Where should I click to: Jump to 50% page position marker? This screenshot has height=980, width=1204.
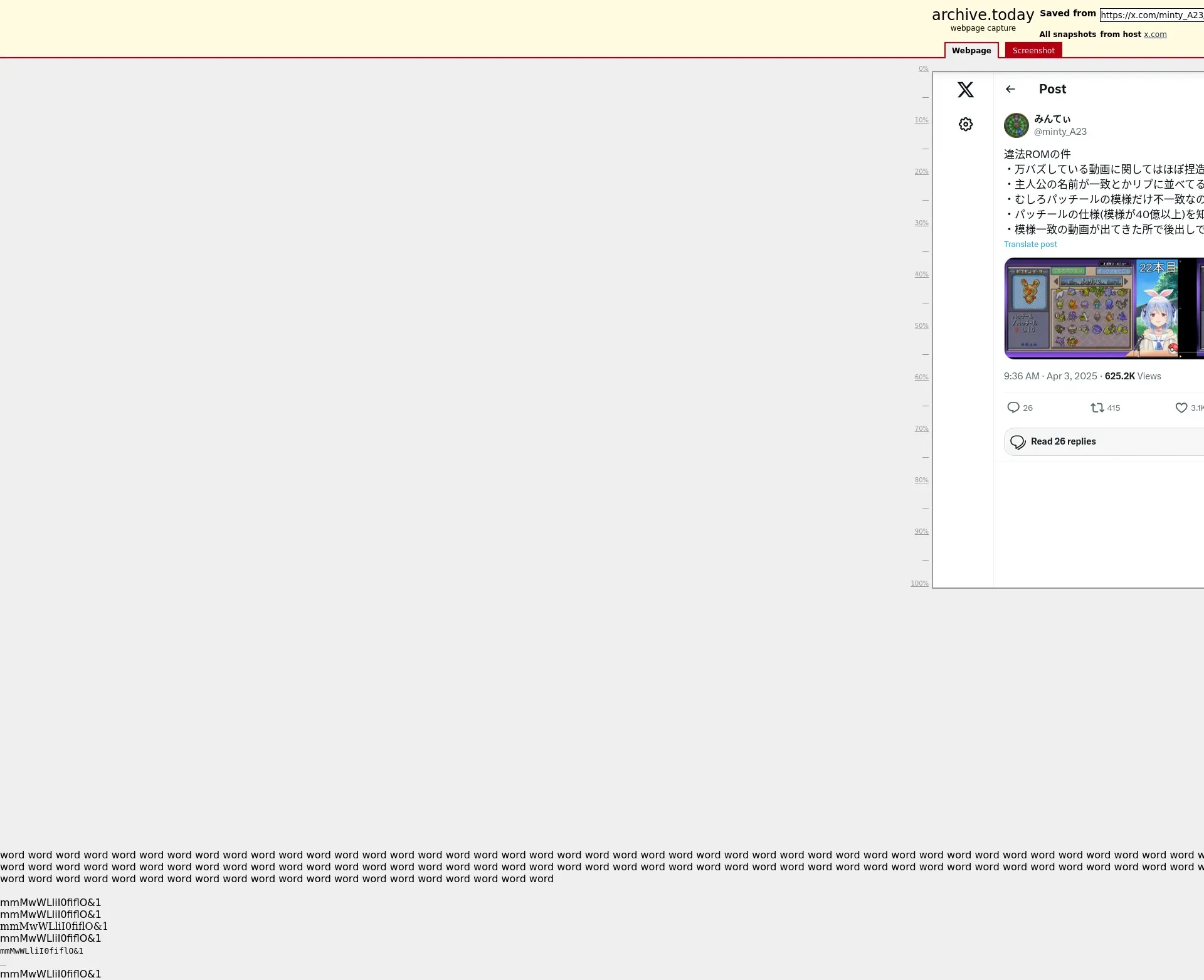921,326
